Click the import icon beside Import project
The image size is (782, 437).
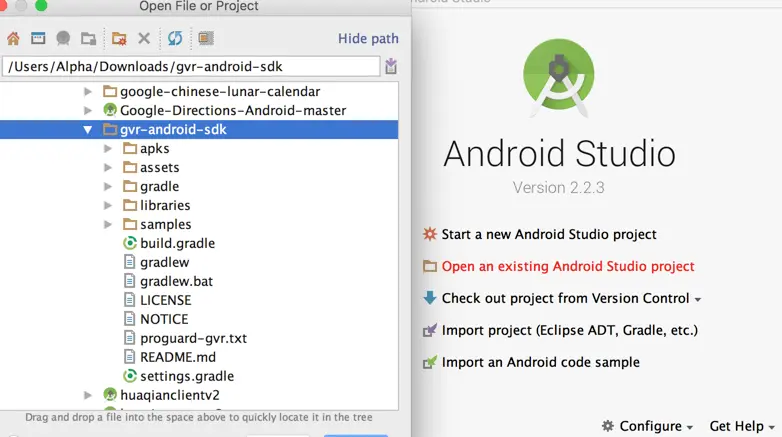tap(429, 330)
